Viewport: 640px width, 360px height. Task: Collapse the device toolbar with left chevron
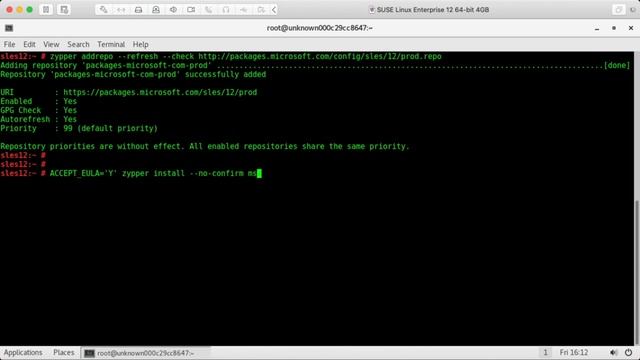(x=274, y=9)
